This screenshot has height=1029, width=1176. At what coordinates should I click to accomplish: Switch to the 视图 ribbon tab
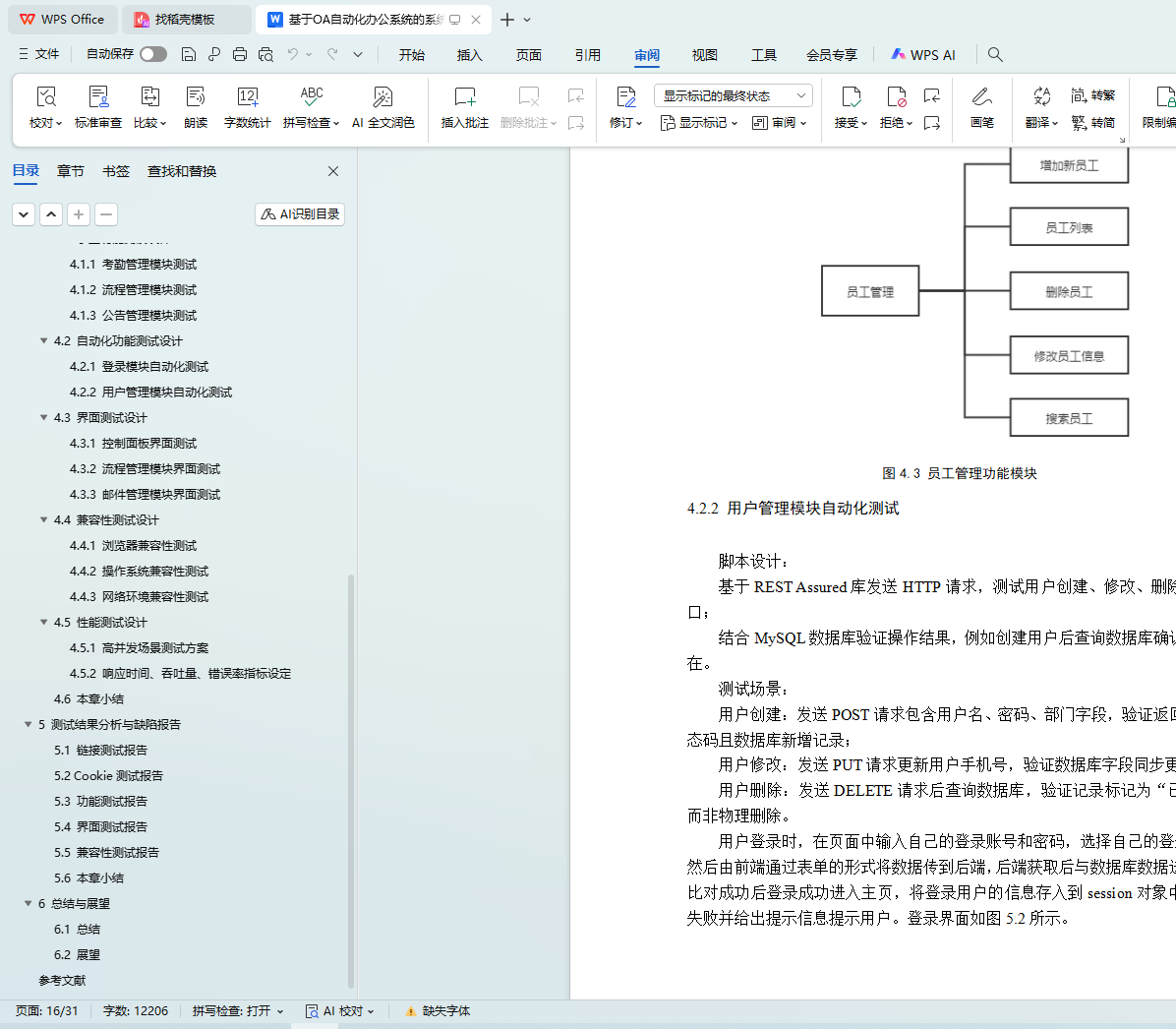[704, 55]
